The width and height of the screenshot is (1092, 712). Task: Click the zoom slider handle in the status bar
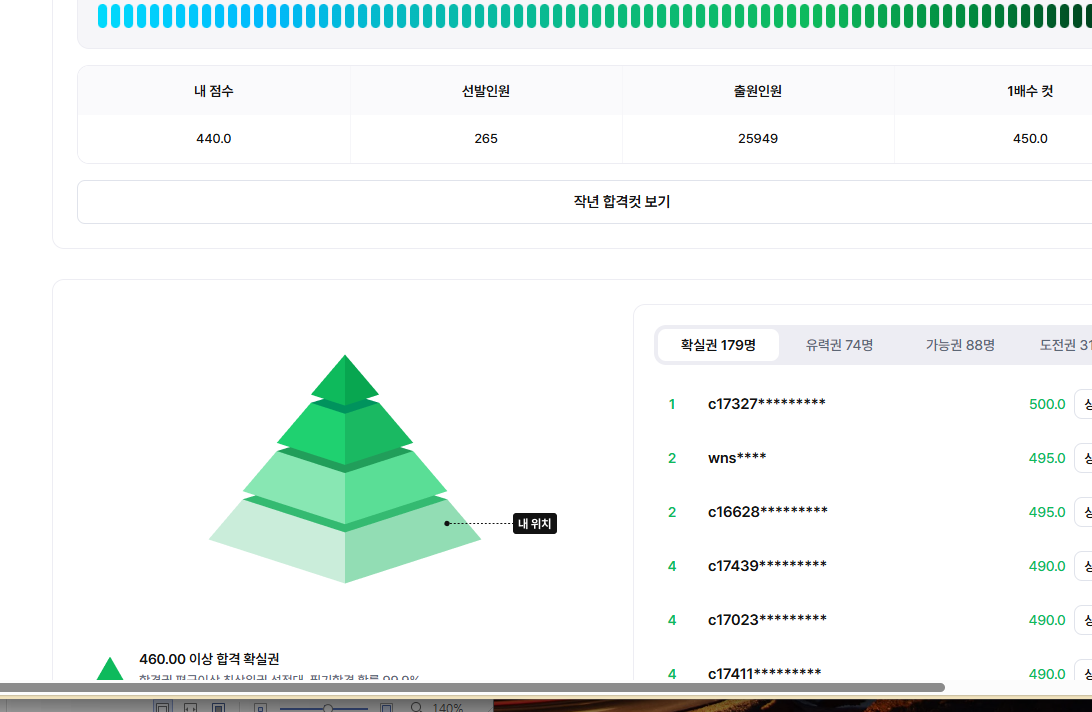point(327,708)
